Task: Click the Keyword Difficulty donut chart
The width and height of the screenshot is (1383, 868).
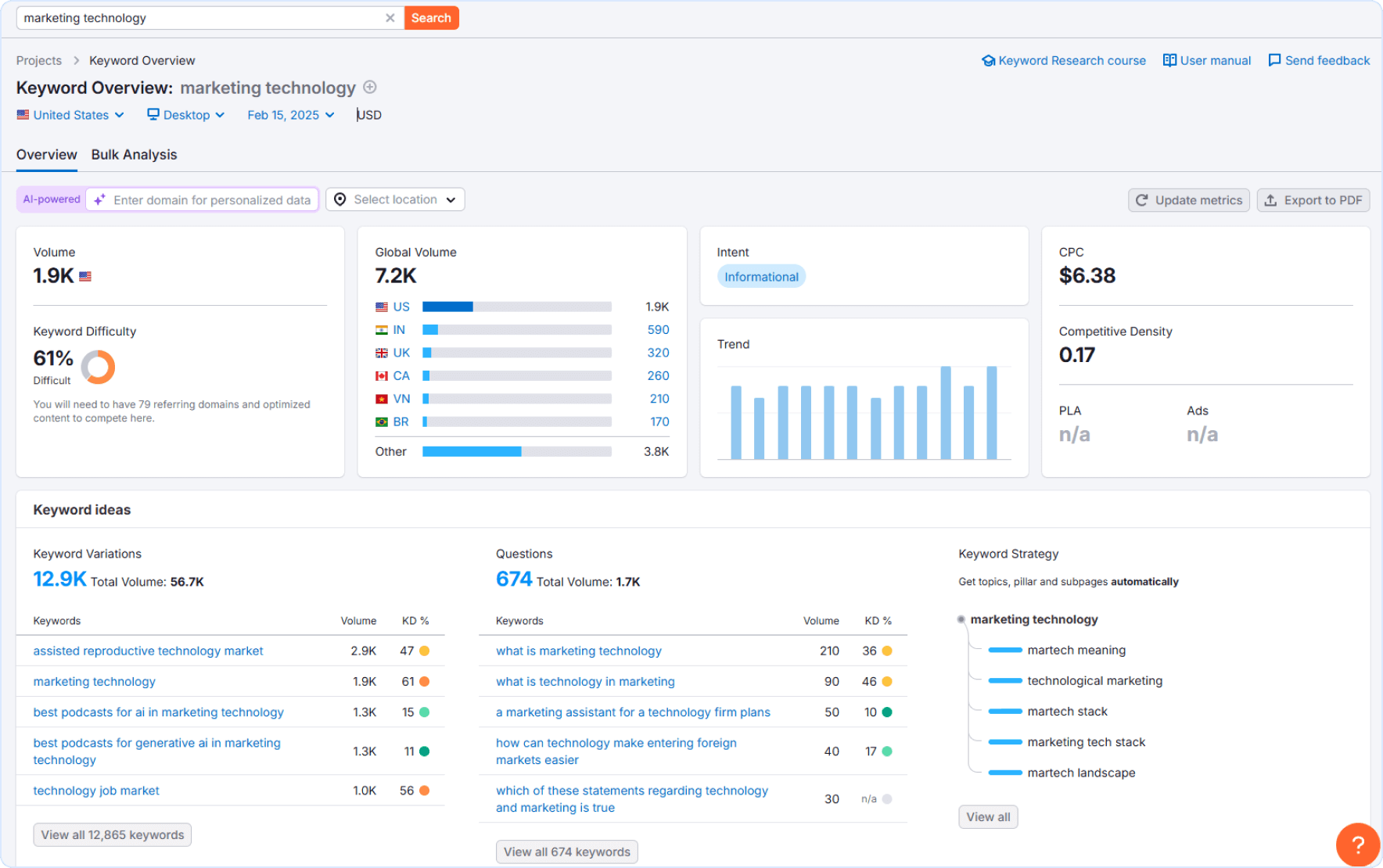Action: click(98, 367)
